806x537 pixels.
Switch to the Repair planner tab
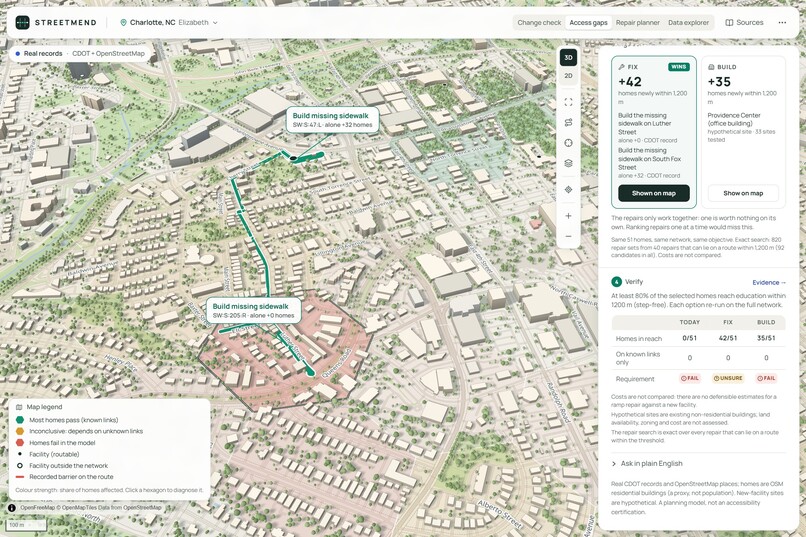point(637,23)
